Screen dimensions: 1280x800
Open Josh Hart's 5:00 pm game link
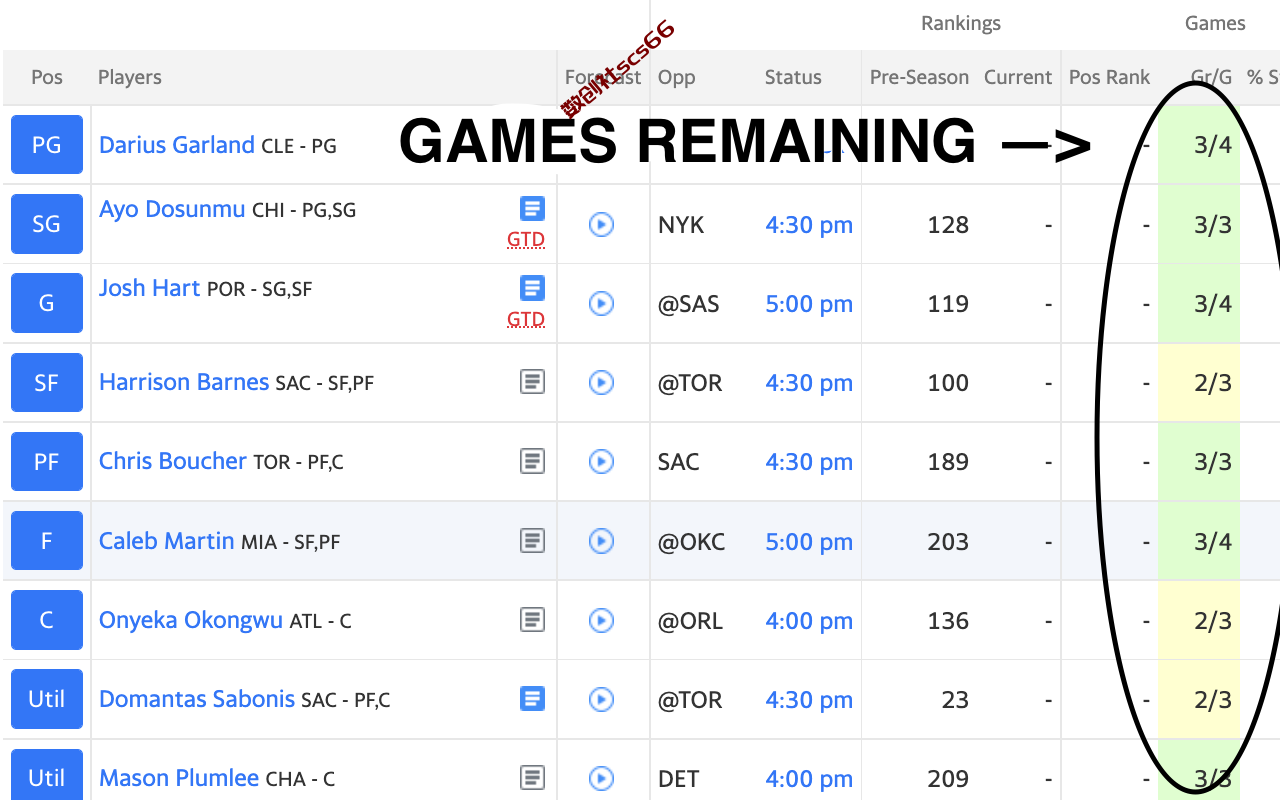click(x=809, y=304)
